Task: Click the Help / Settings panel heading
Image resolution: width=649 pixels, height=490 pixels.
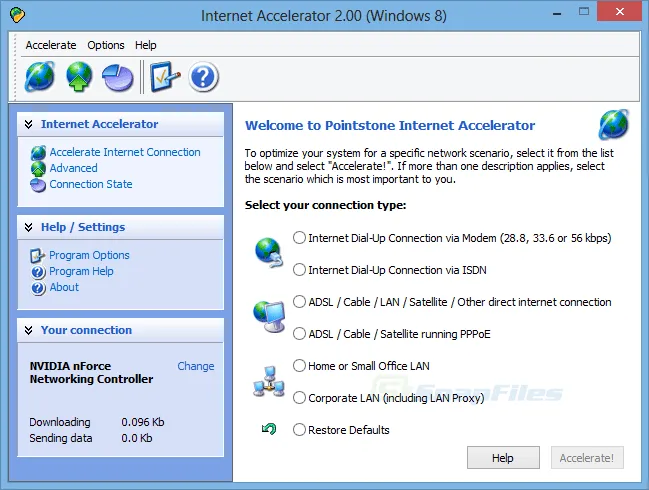Action: pos(83,227)
